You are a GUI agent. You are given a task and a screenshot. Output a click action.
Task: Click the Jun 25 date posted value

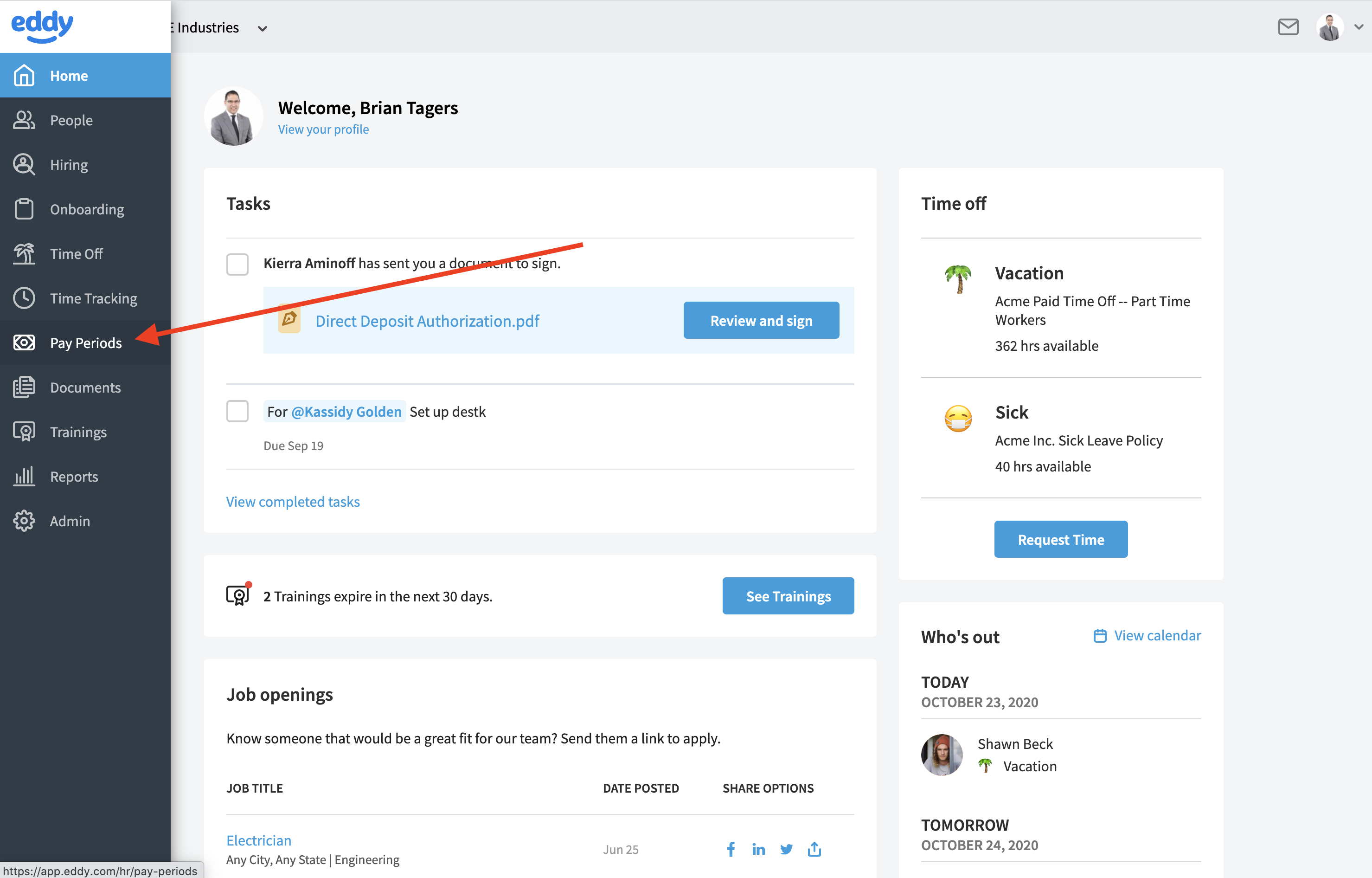(x=621, y=849)
